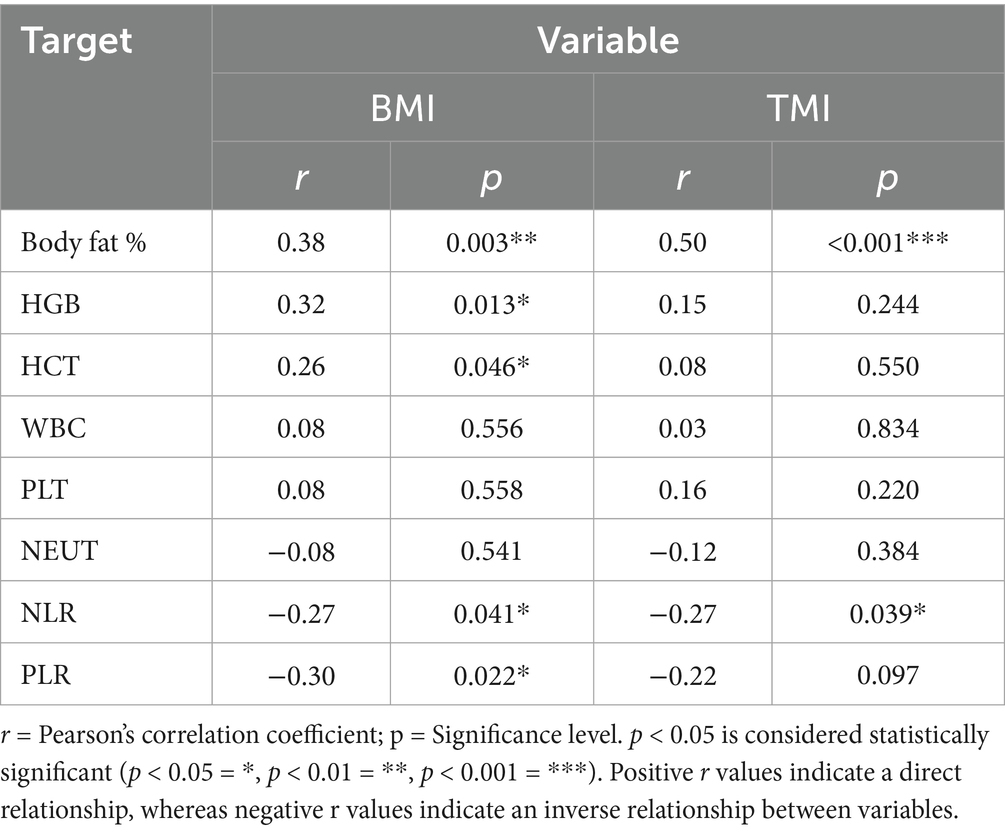Viewport: 1005px width, 832px height.
Task: Click the HGB row label
Action: point(43,304)
